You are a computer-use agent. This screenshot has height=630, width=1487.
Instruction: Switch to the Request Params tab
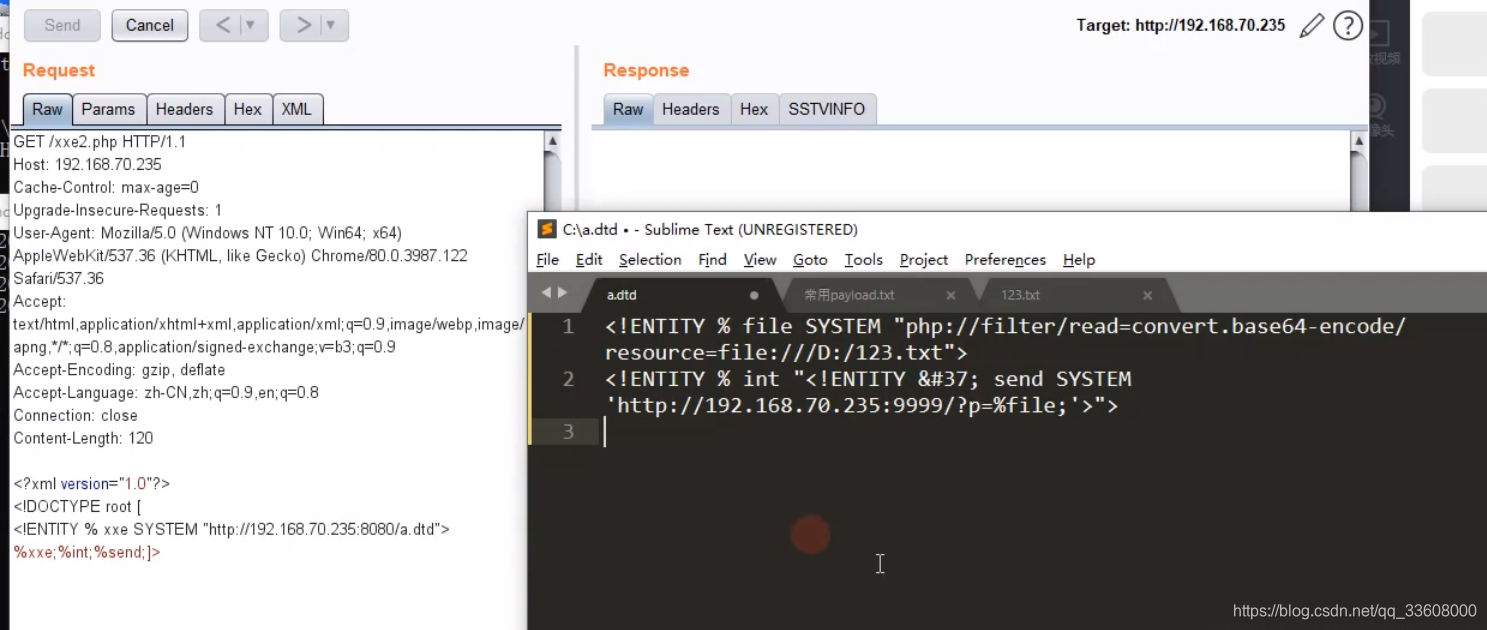[x=108, y=109]
